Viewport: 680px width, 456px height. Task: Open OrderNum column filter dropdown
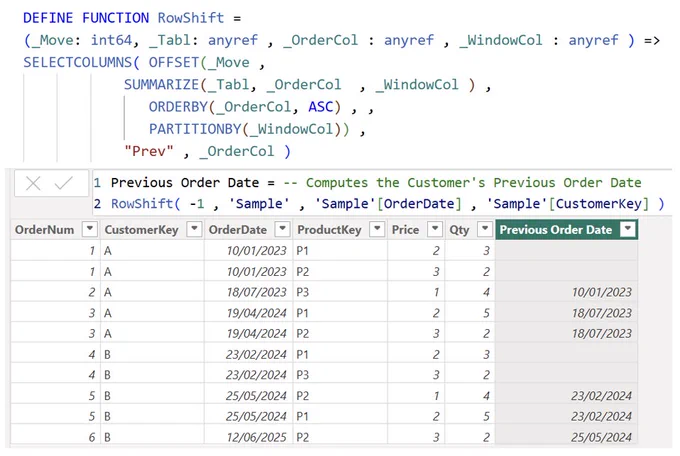coord(90,229)
